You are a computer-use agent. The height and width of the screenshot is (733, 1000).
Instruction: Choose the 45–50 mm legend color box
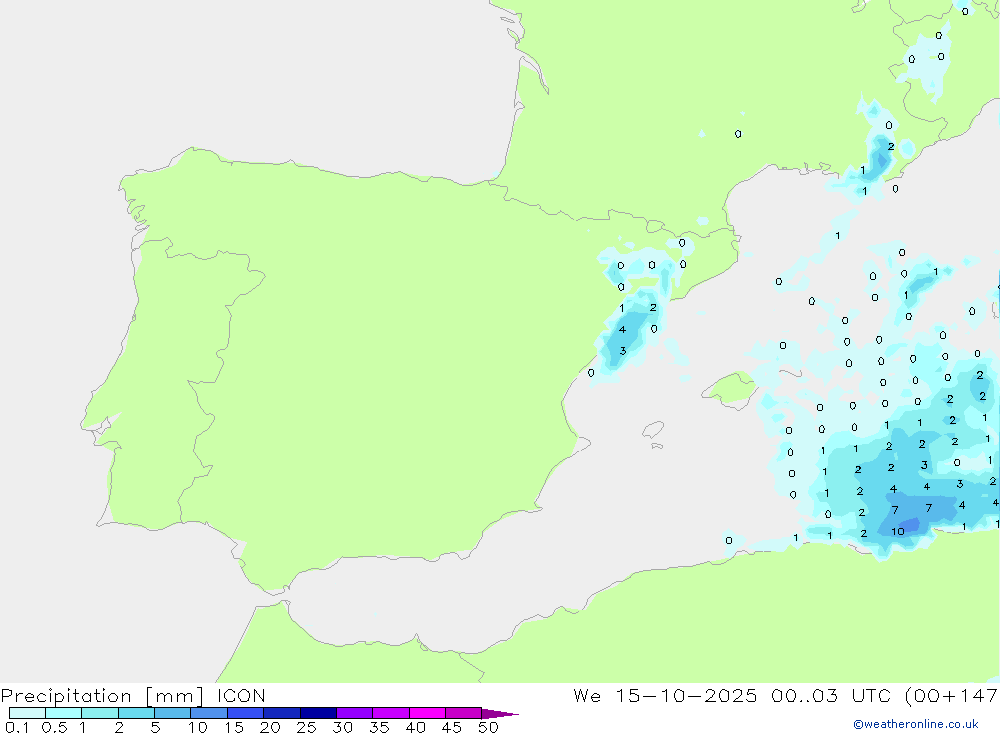[x=463, y=713]
